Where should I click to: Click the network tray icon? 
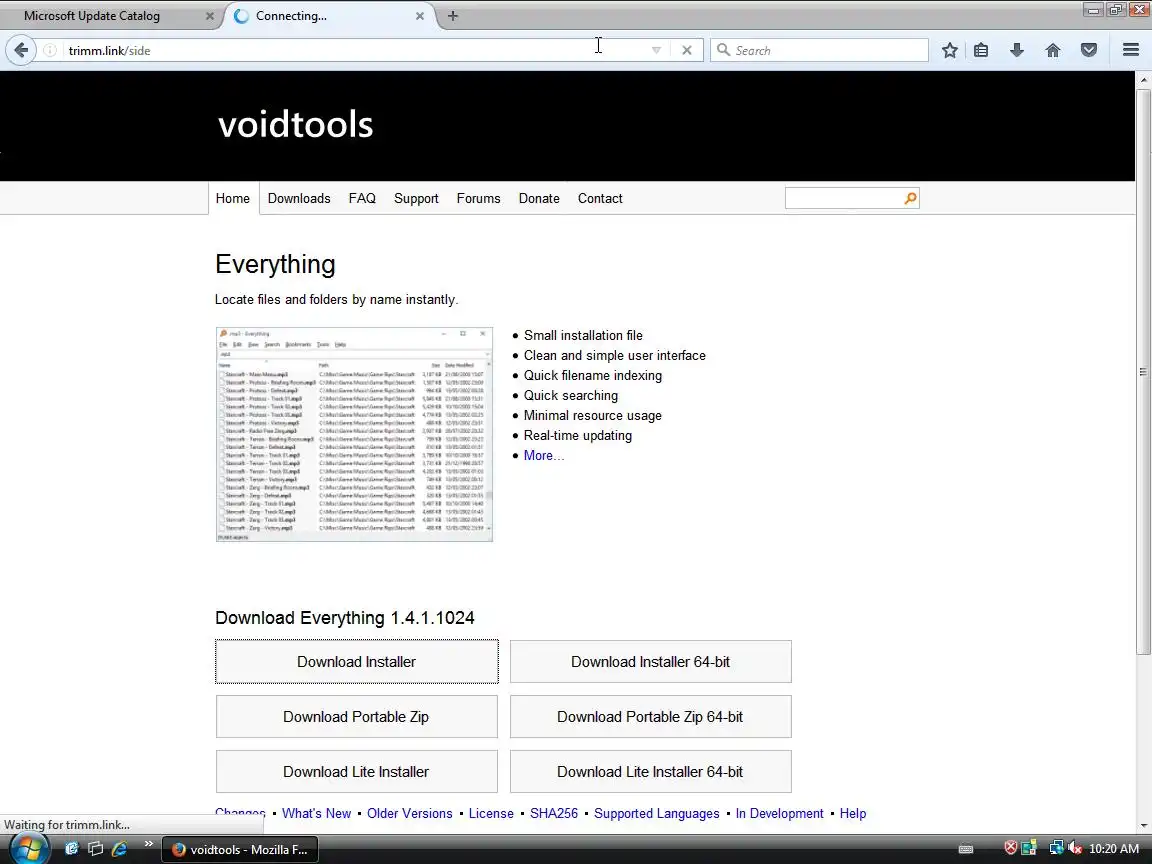(1056, 849)
